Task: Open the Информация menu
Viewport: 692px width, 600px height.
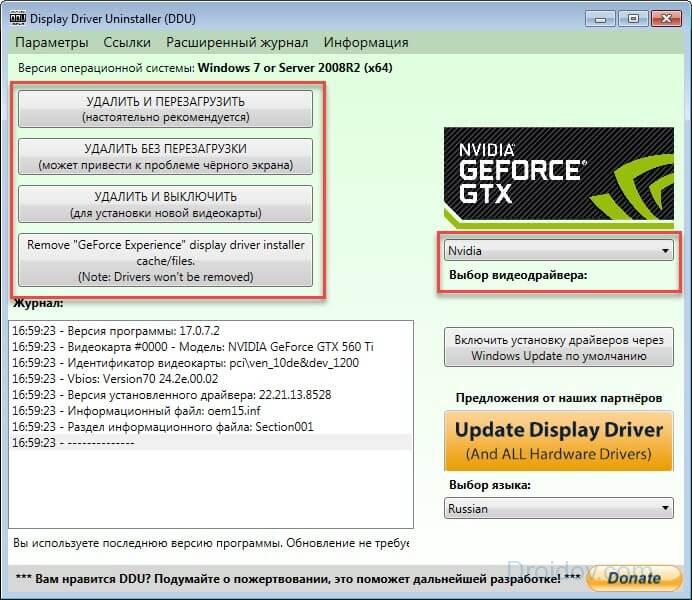Action: [x=366, y=43]
